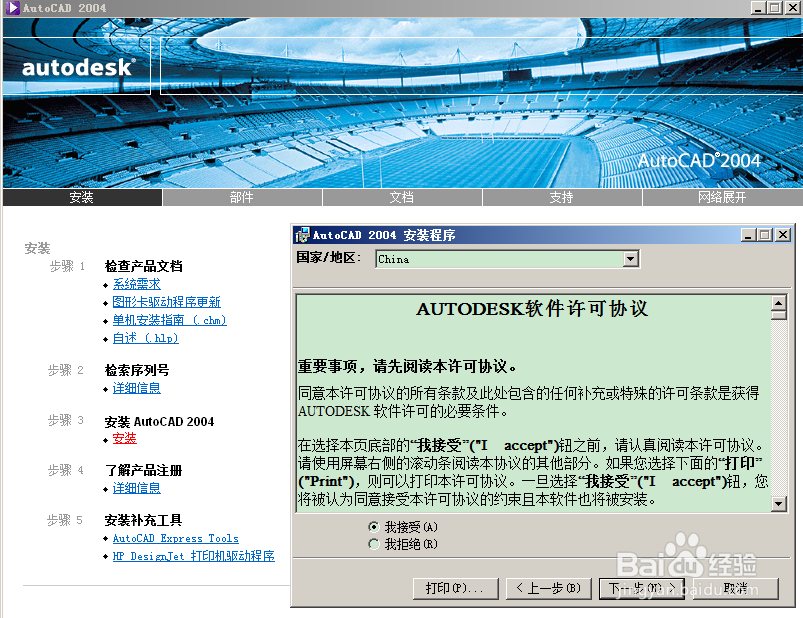The image size is (803, 618).
Task: Minimize the main AutoCAD 2004 window
Action: click(758, 8)
